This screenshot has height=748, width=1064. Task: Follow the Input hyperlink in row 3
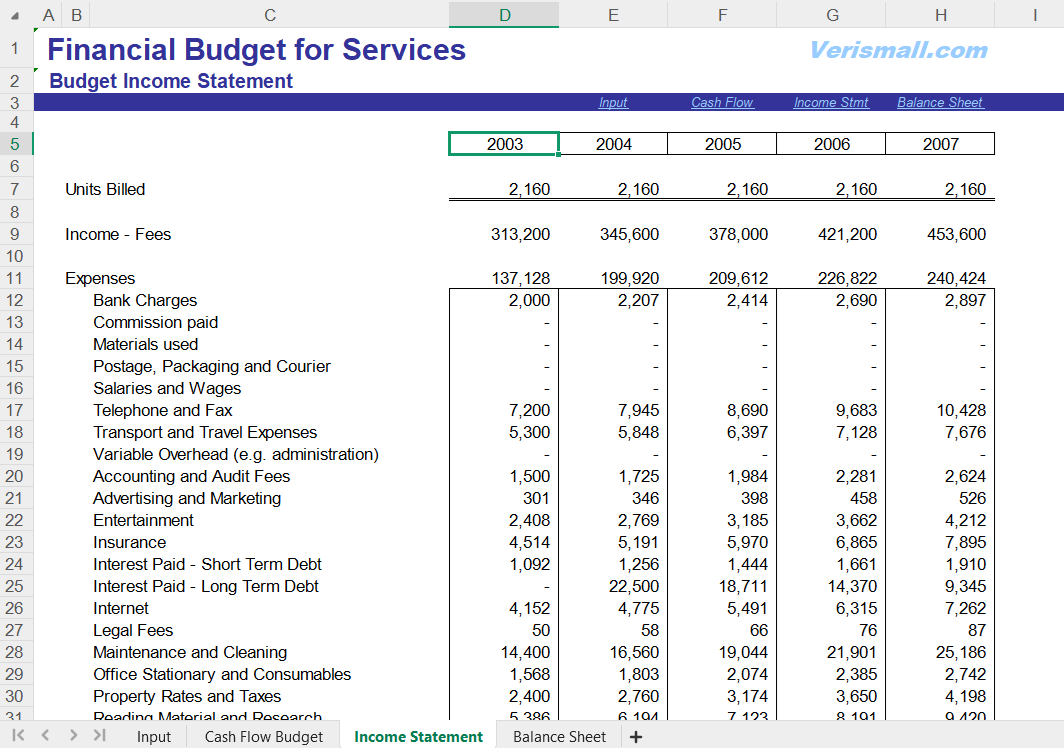pos(613,102)
